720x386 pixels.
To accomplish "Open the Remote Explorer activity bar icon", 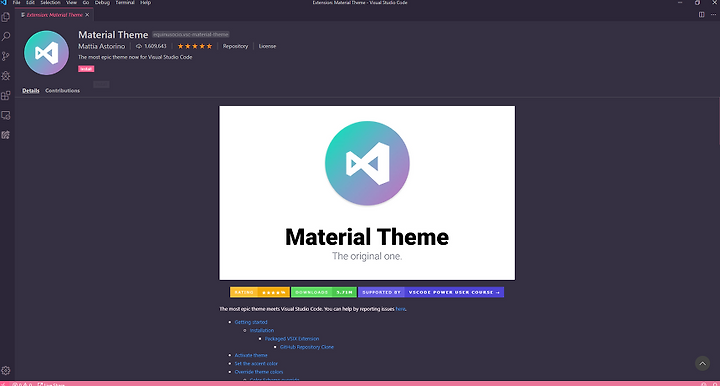I will [6, 115].
